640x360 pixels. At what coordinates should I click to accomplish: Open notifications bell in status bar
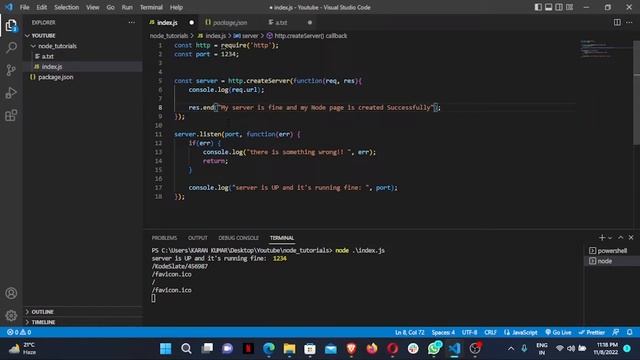point(629,332)
